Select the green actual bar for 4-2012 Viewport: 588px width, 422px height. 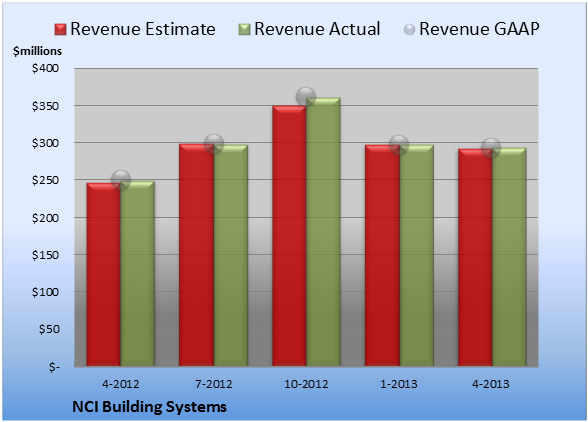(x=137, y=273)
